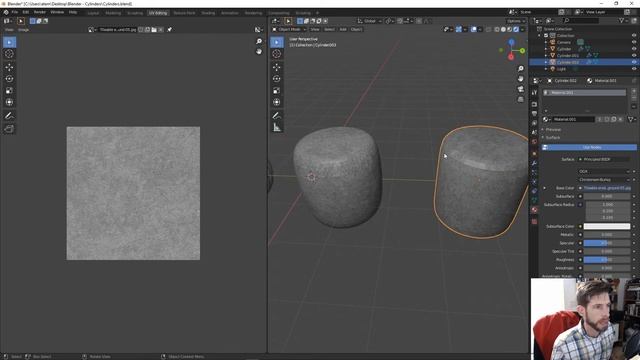Viewport: 640px width, 360px height.
Task: Switch between perspective and orthographic view
Action: point(520,99)
